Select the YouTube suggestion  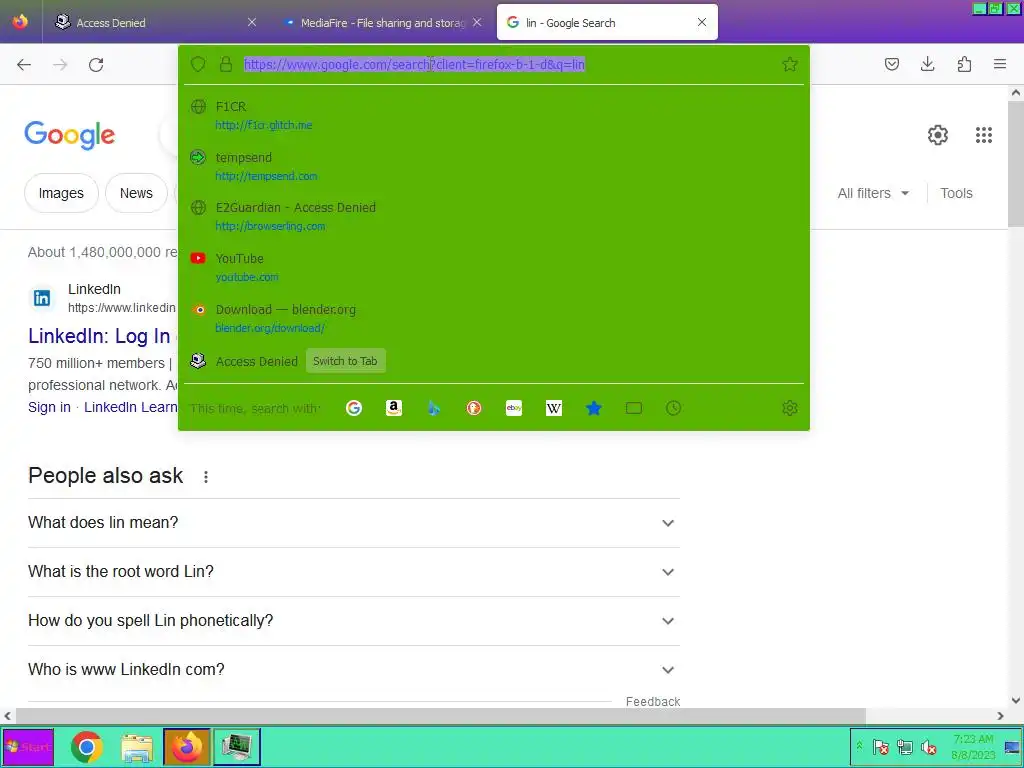(x=494, y=268)
